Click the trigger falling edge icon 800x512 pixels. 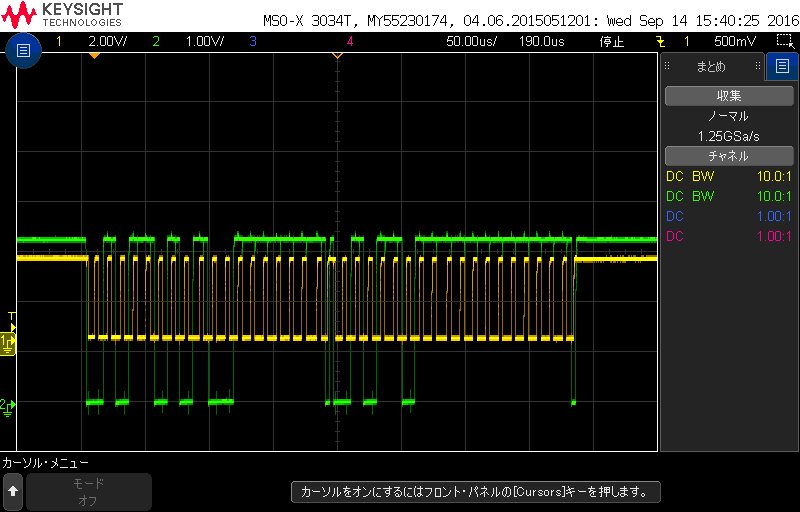660,41
